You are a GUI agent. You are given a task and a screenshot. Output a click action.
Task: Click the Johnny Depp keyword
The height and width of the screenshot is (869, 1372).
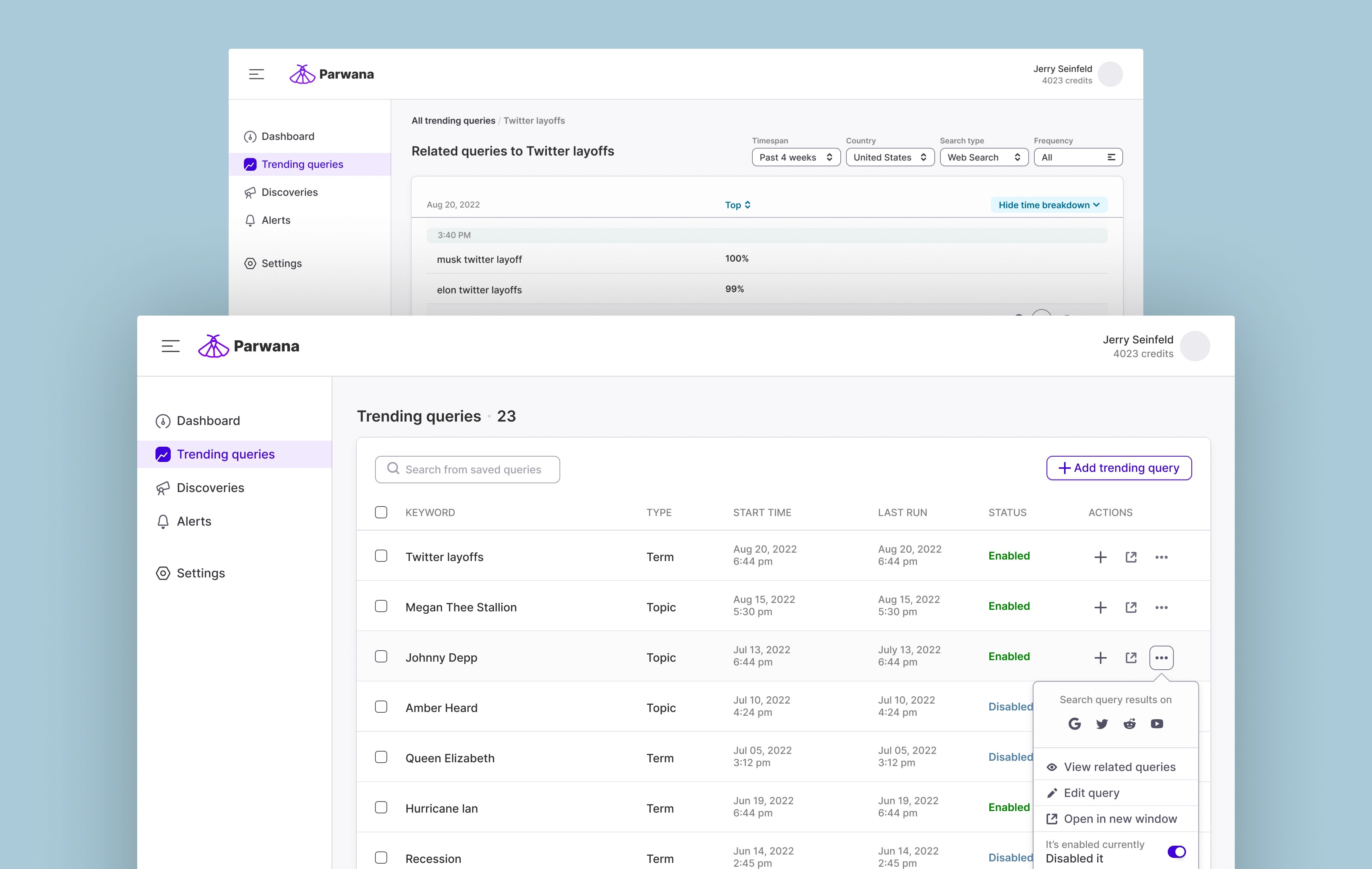pyautogui.click(x=442, y=657)
